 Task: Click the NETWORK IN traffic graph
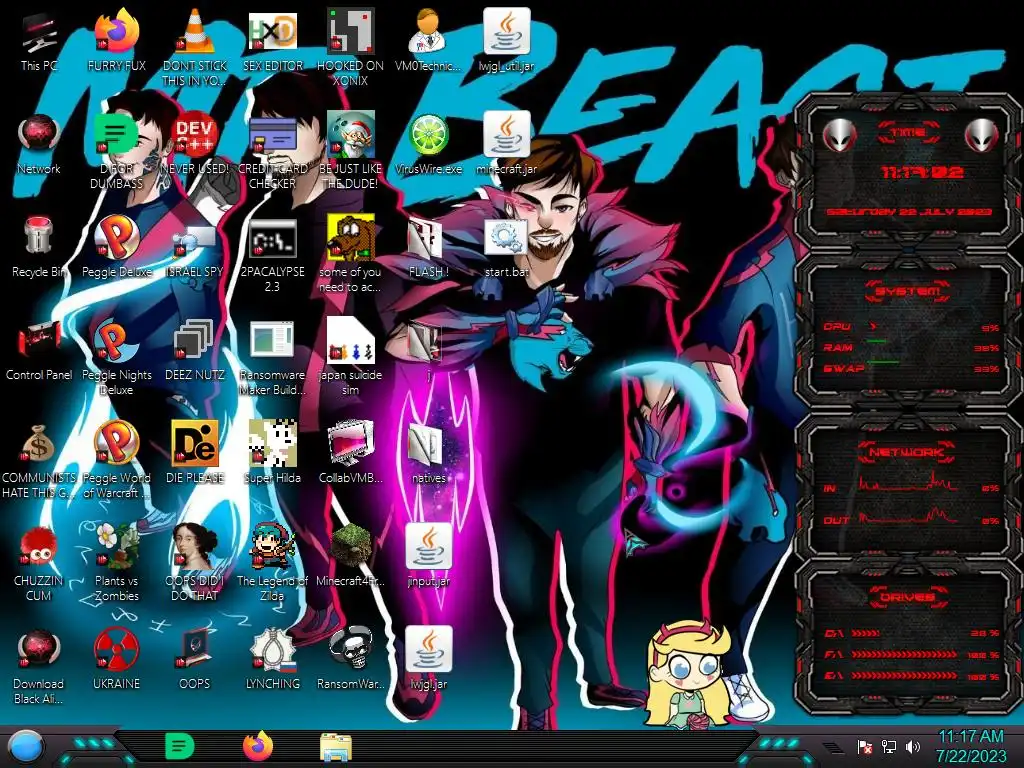908,482
